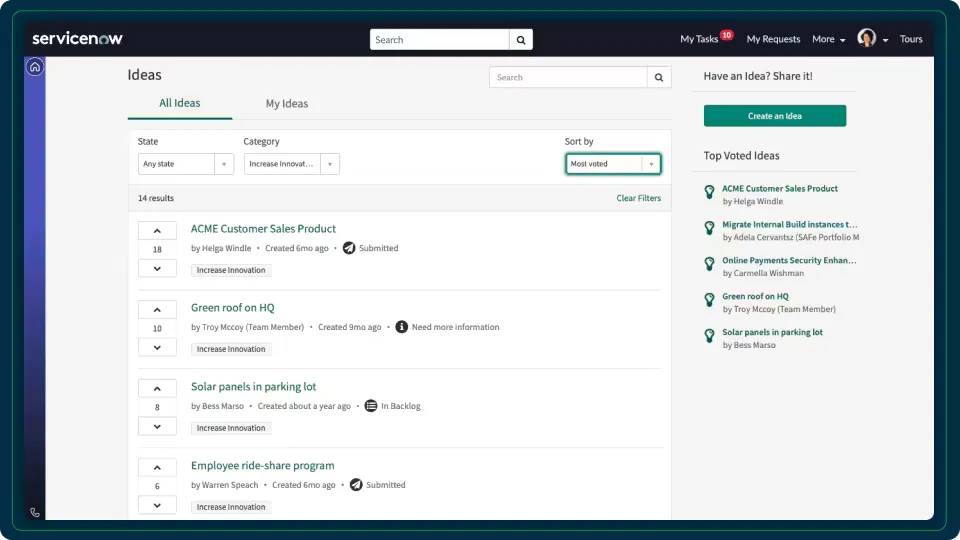The width and height of the screenshot is (960, 540).
Task: Open the user avatar profile menu
Action: pyautogui.click(x=867, y=39)
